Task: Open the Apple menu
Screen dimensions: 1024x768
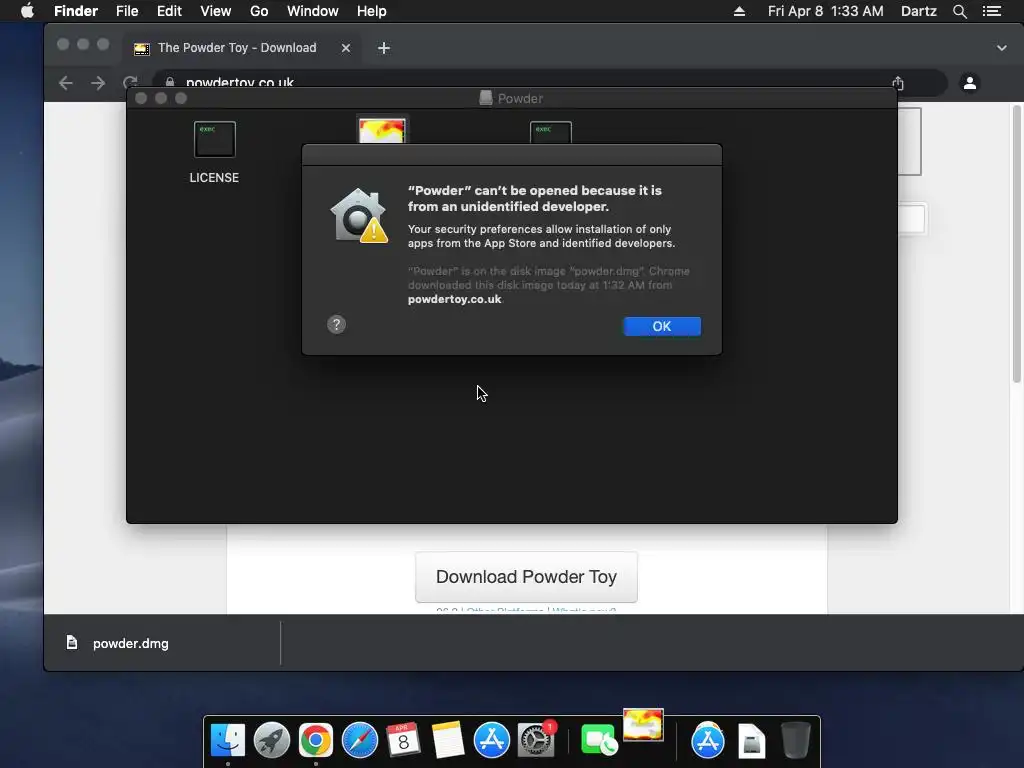Action: pyautogui.click(x=27, y=11)
